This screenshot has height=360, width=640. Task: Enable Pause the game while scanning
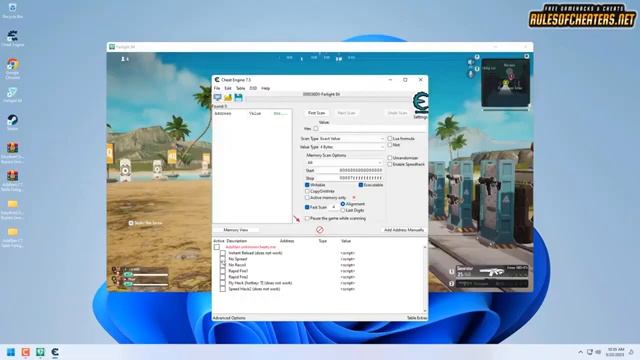coord(307,218)
